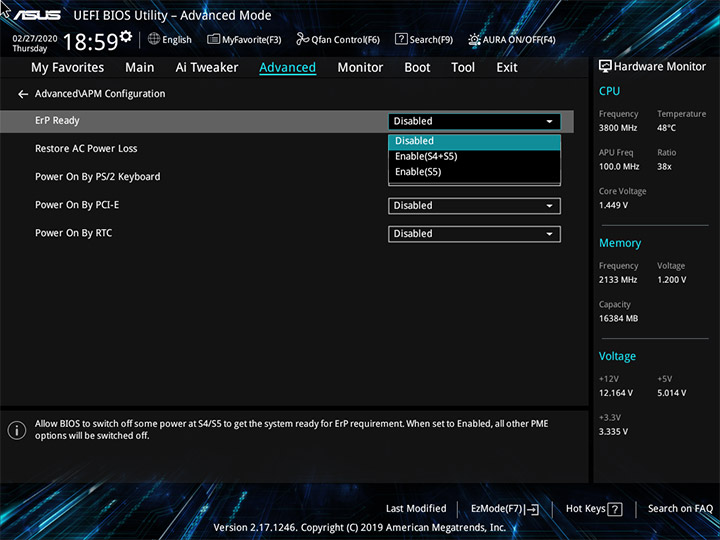Click MyFavorite(F3) button

(244, 39)
